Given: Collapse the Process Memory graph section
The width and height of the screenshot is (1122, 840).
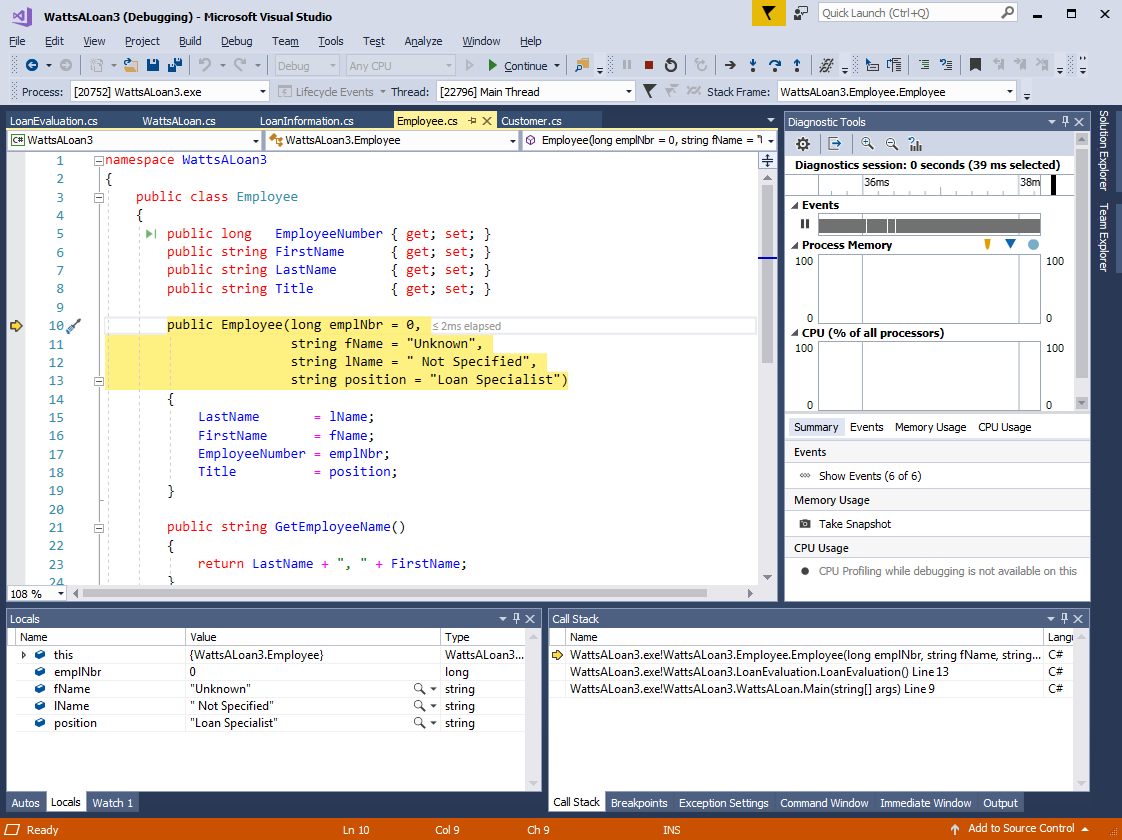Looking at the screenshot, I should click(795, 245).
